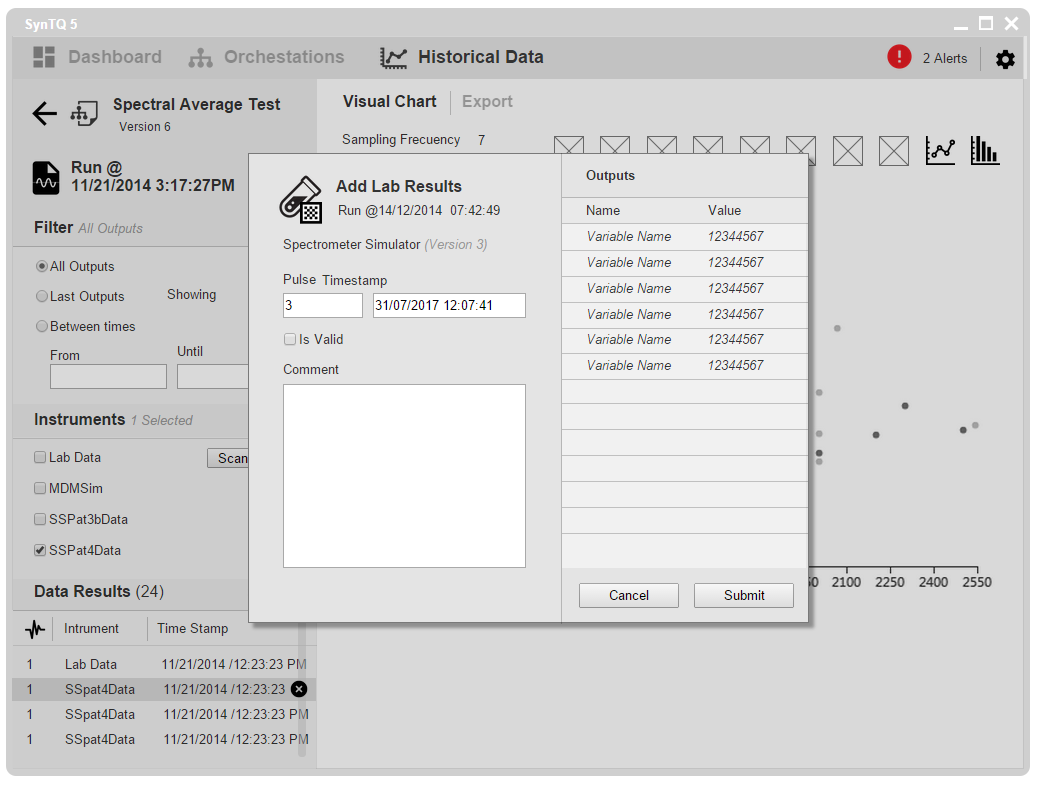Click the Value column header in Outputs

tap(724, 211)
